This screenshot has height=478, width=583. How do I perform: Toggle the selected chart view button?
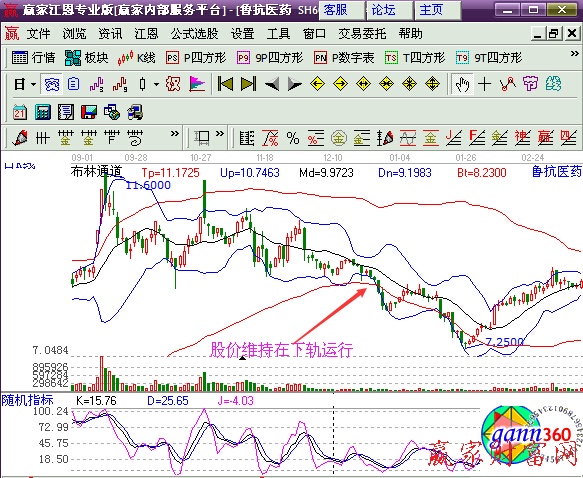click(x=52, y=84)
